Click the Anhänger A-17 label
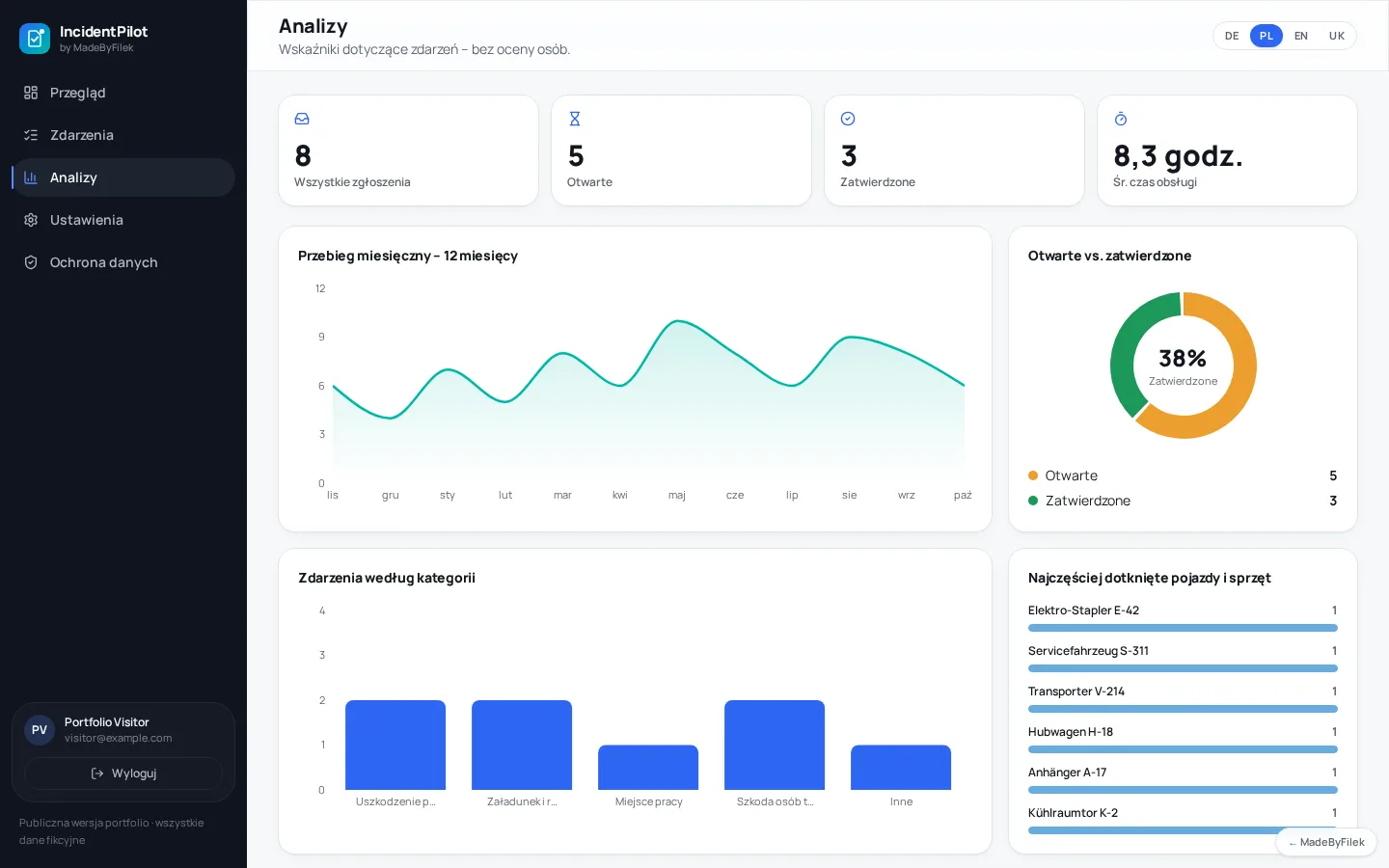 pos(1067,773)
